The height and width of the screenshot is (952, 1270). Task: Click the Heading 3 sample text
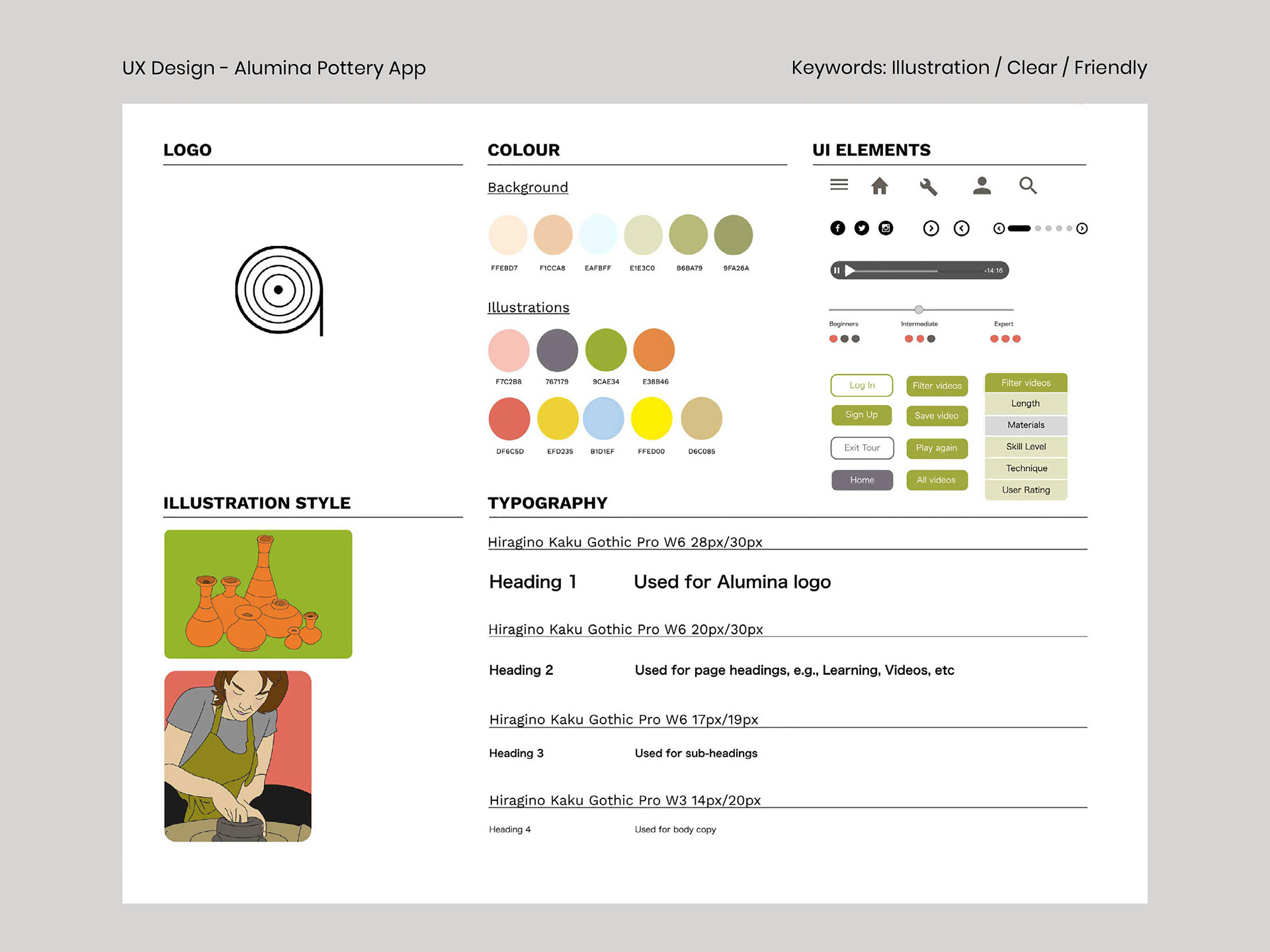point(517,754)
